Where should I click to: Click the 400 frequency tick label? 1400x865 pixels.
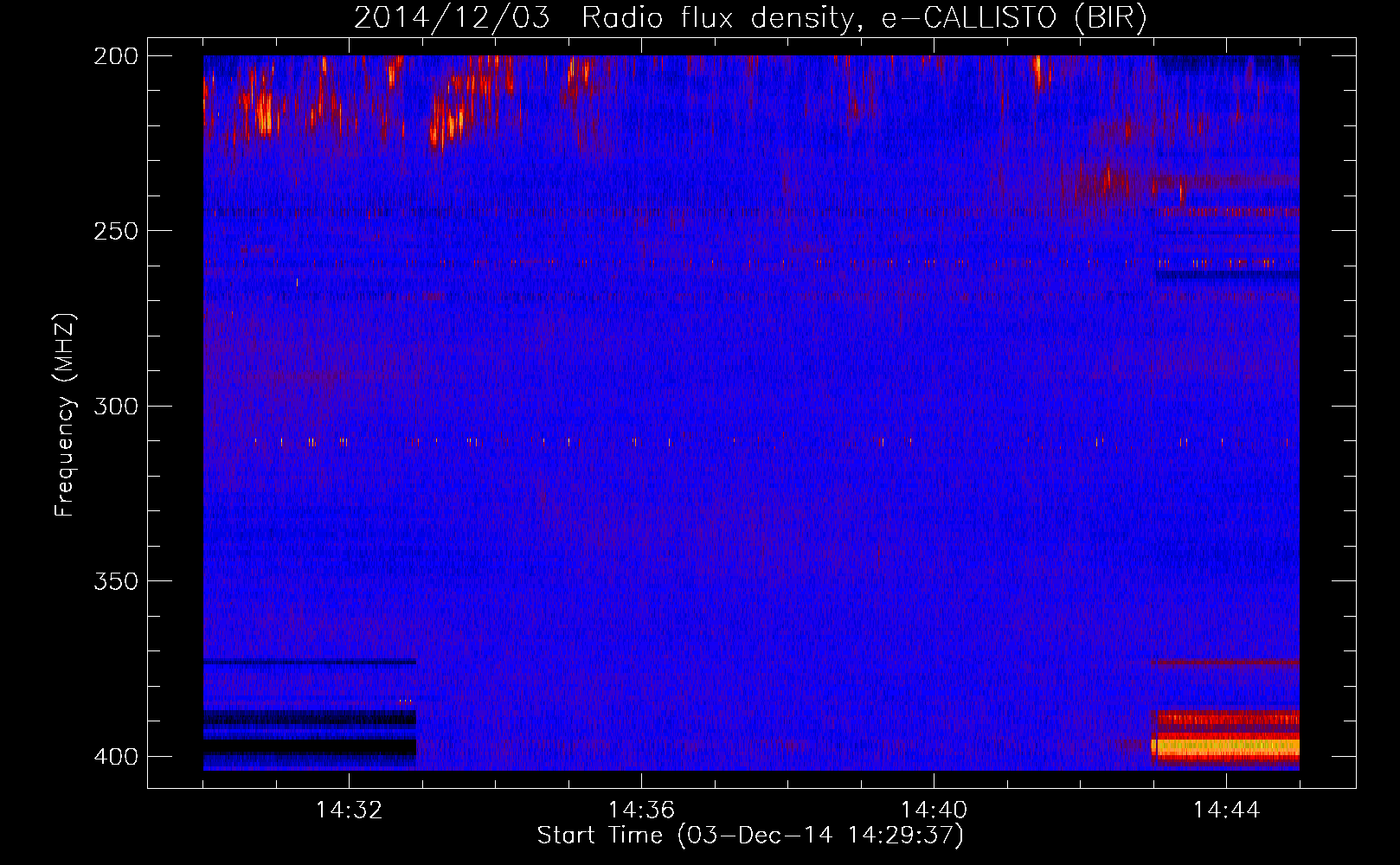pyautogui.click(x=116, y=757)
